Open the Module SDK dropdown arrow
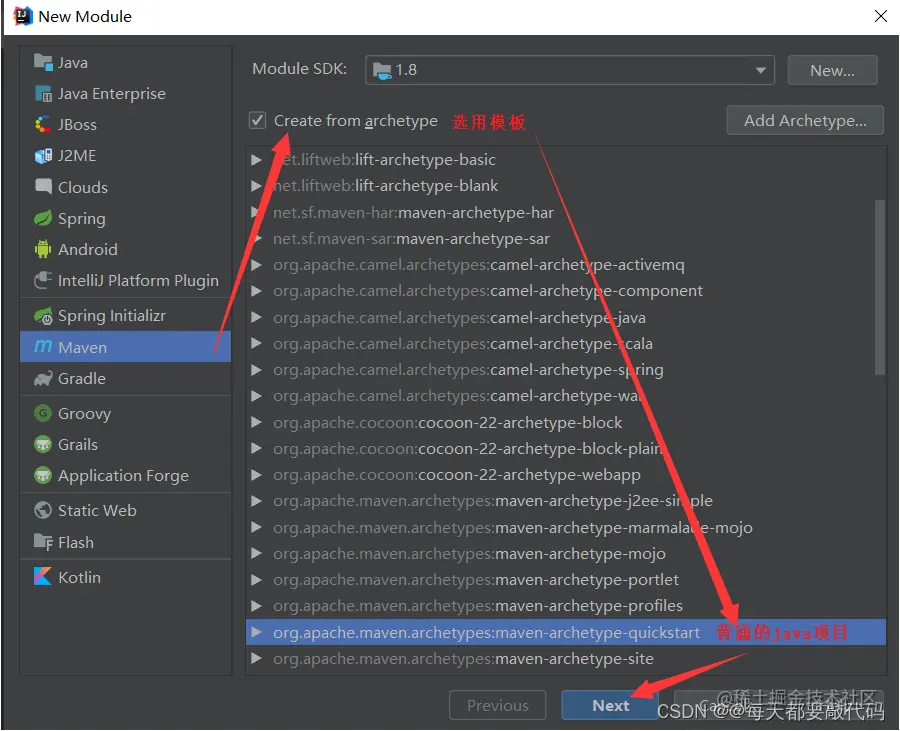Viewport: 900px width, 731px height. [x=761, y=70]
